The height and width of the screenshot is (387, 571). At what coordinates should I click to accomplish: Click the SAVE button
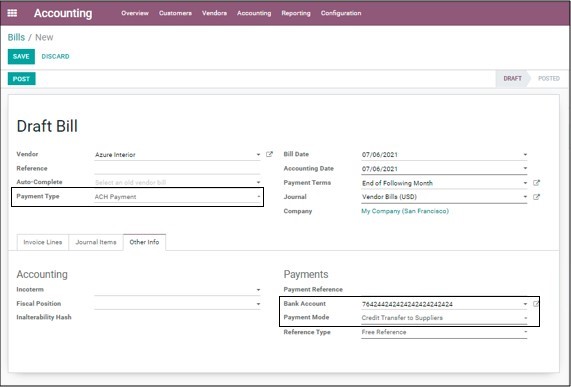pyautogui.click(x=21, y=56)
